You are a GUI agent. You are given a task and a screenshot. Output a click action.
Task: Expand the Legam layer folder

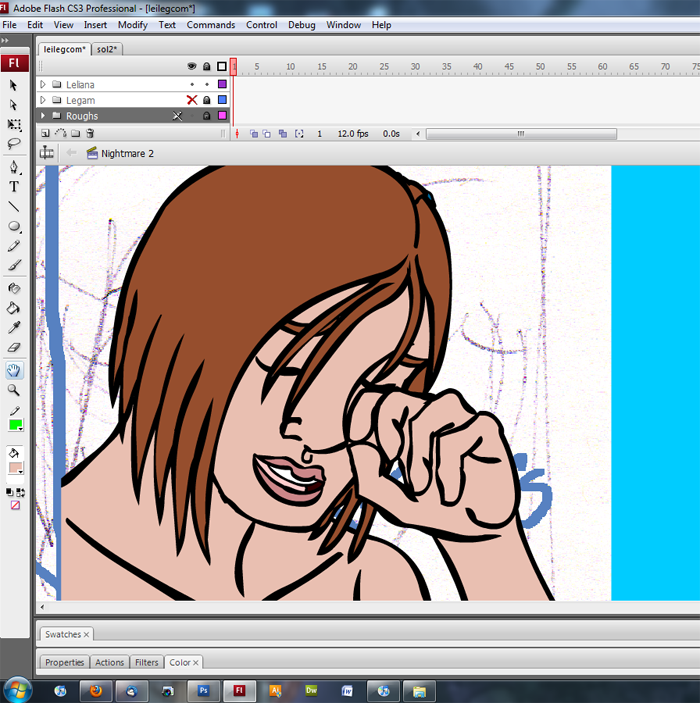click(x=43, y=100)
